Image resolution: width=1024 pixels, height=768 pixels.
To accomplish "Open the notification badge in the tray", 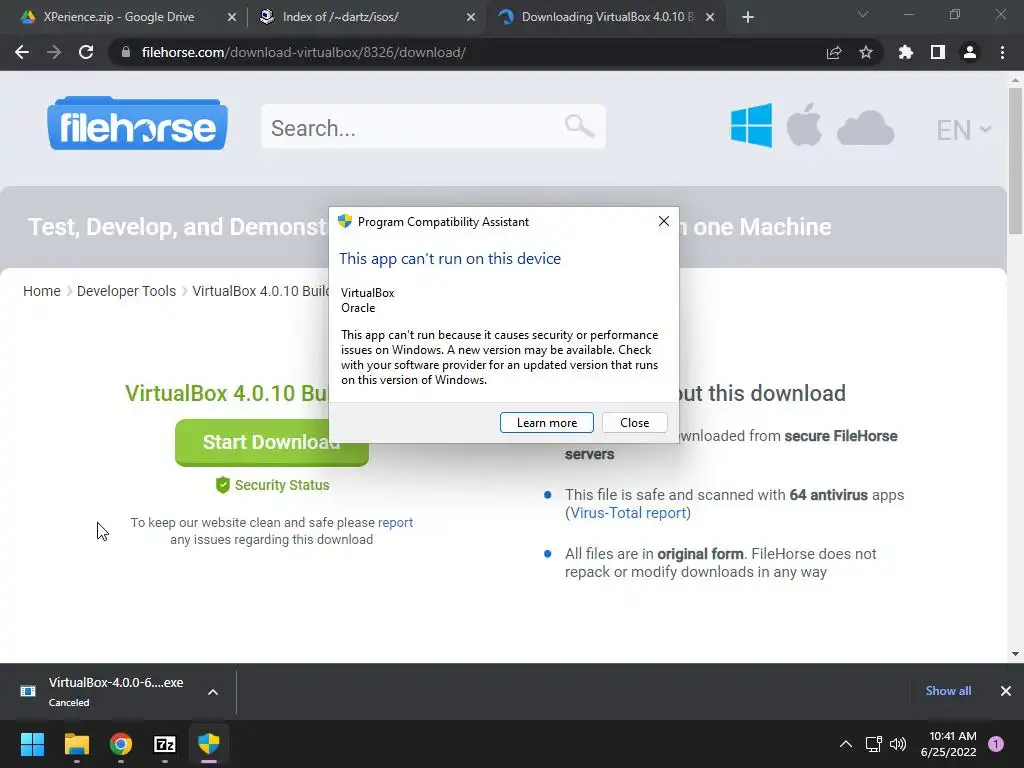I will tap(996, 744).
